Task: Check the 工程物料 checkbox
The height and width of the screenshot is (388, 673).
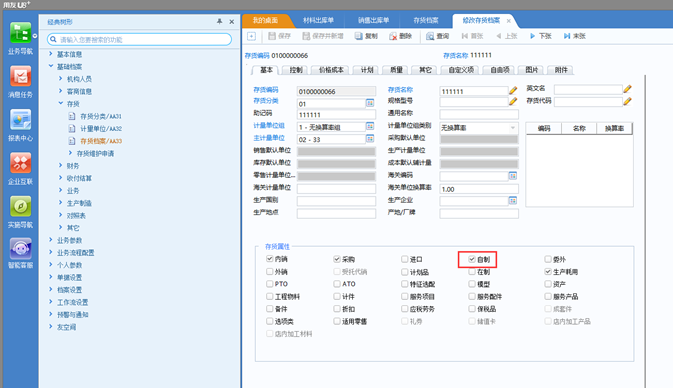Action: 270,296
